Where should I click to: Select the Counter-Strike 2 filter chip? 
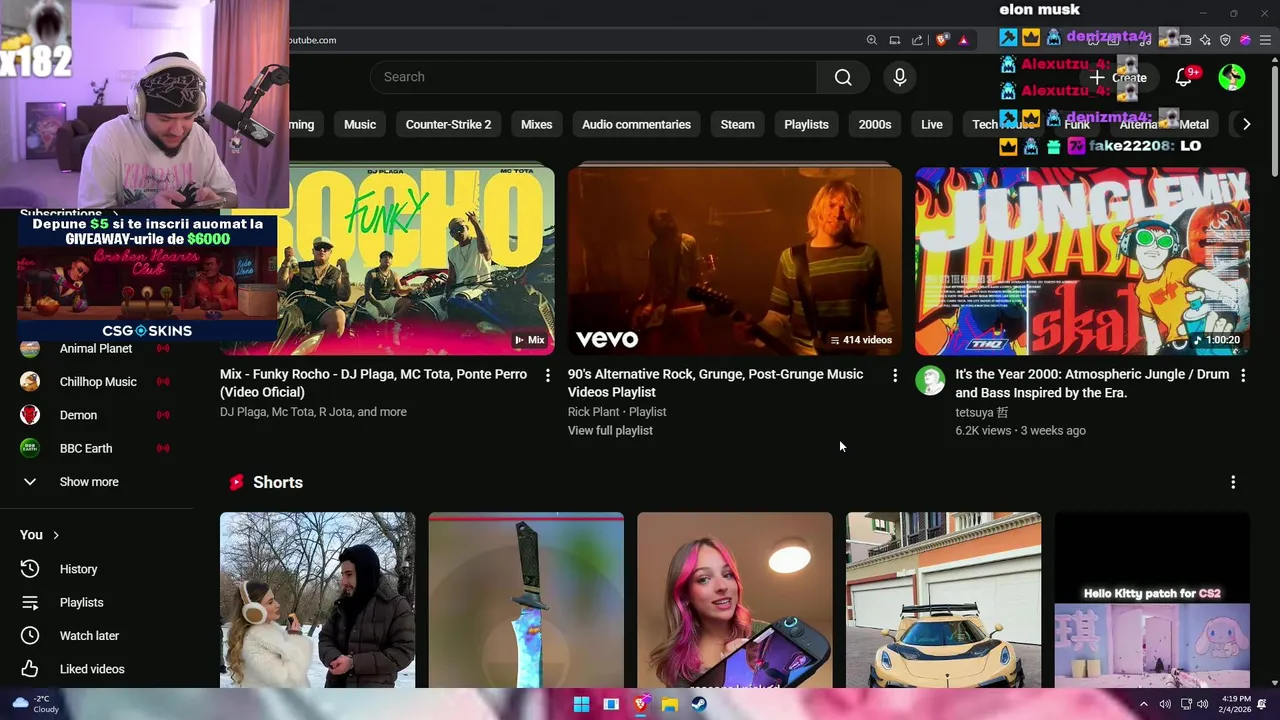point(448,124)
